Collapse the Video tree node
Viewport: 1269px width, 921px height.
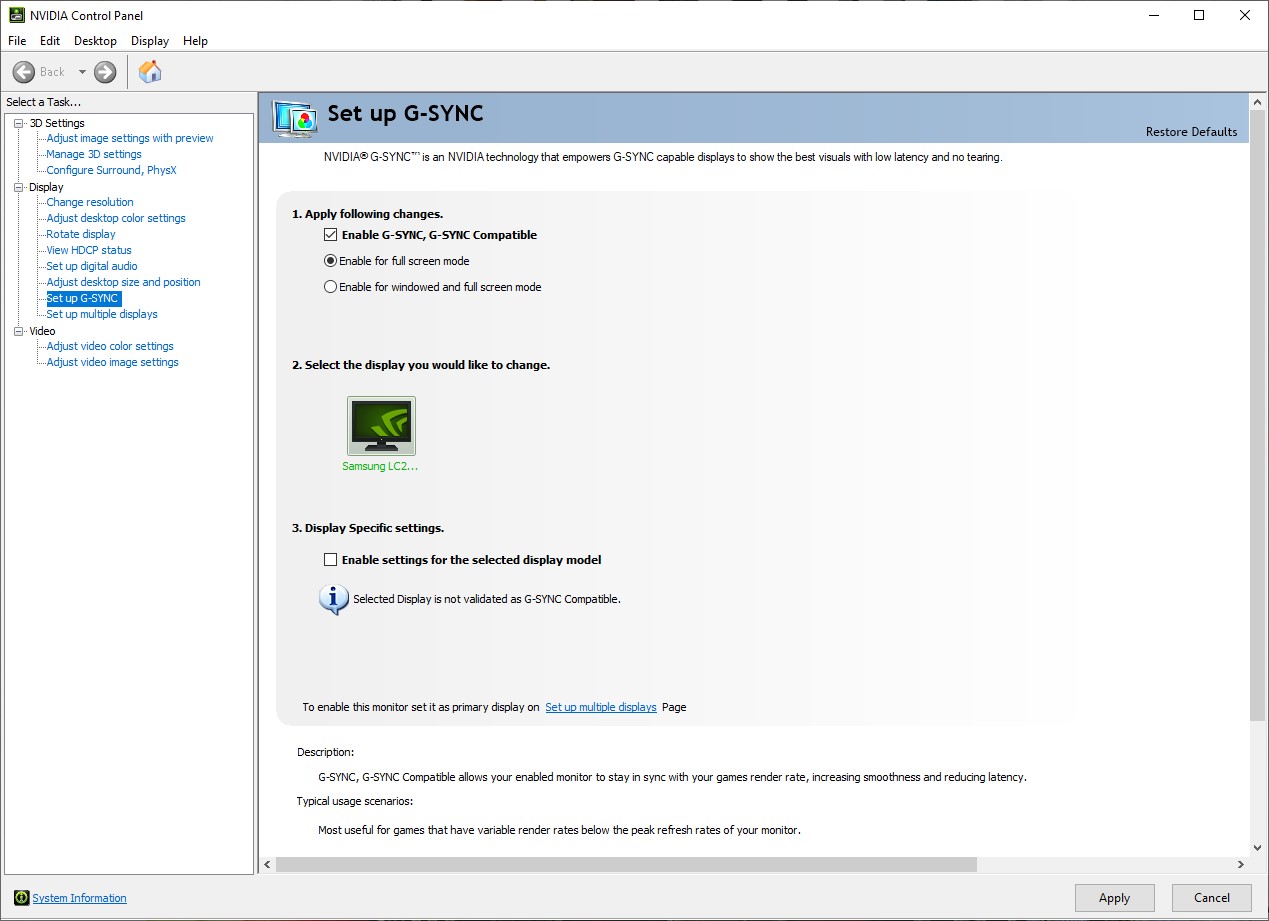18,331
